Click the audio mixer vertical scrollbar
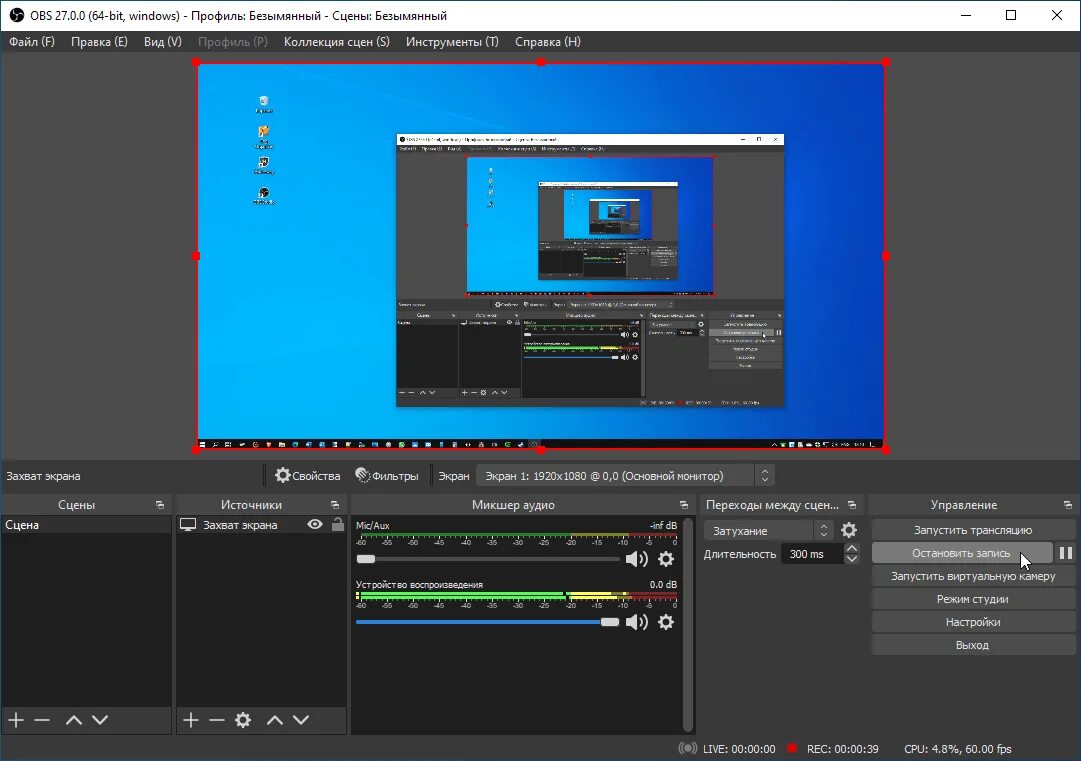Screen dimensions: 1081x761 point(688,624)
